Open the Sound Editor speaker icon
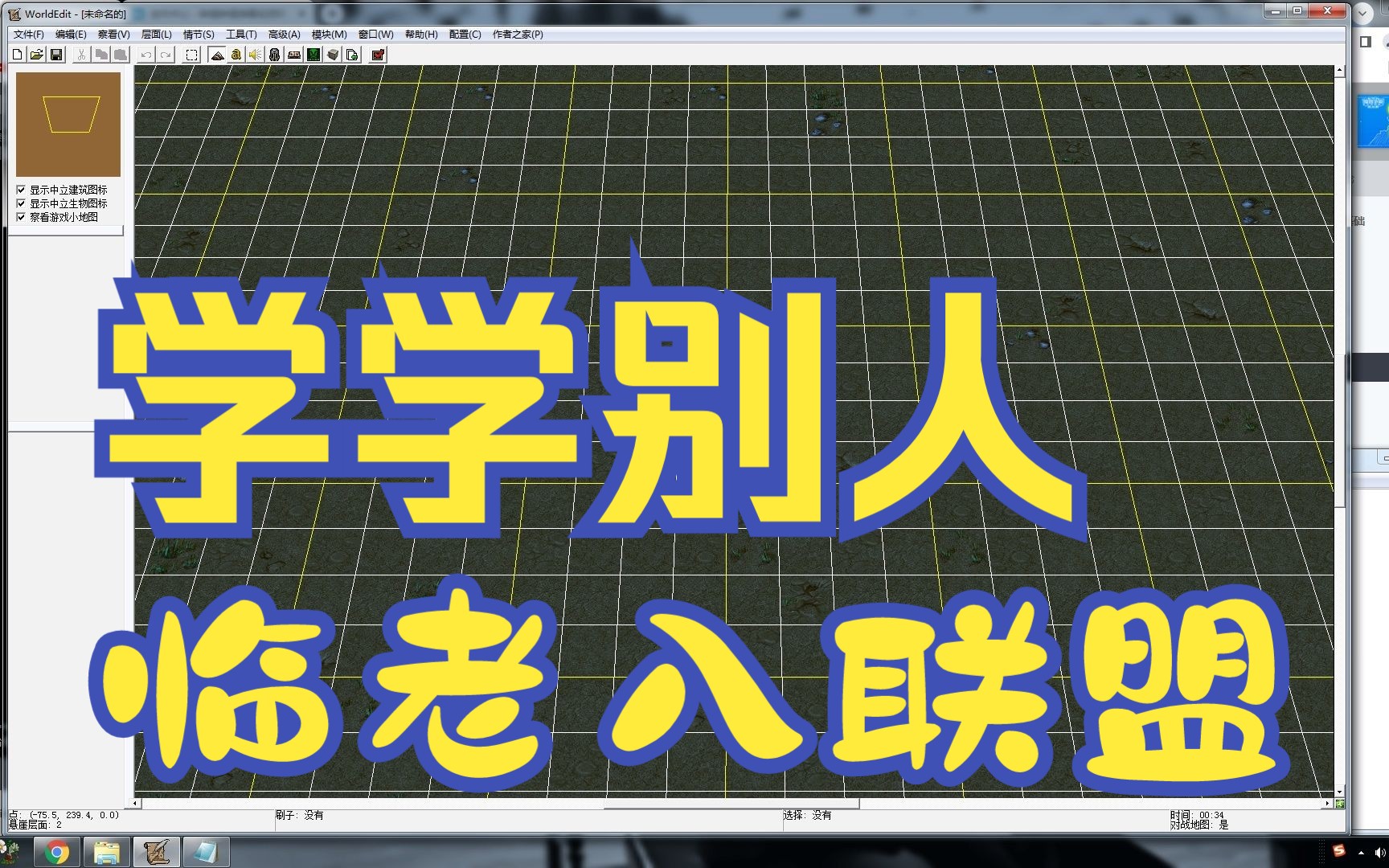The image size is (1389, 868). 256,55
